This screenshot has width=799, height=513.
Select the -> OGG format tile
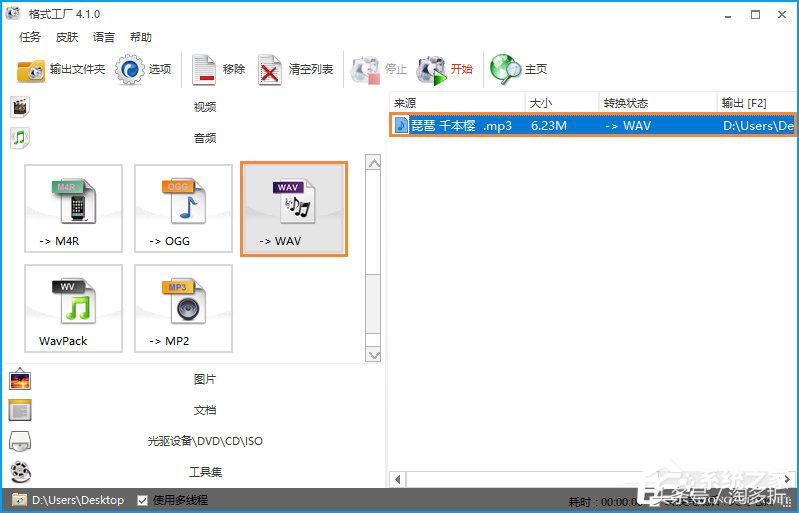click(183, 208)
